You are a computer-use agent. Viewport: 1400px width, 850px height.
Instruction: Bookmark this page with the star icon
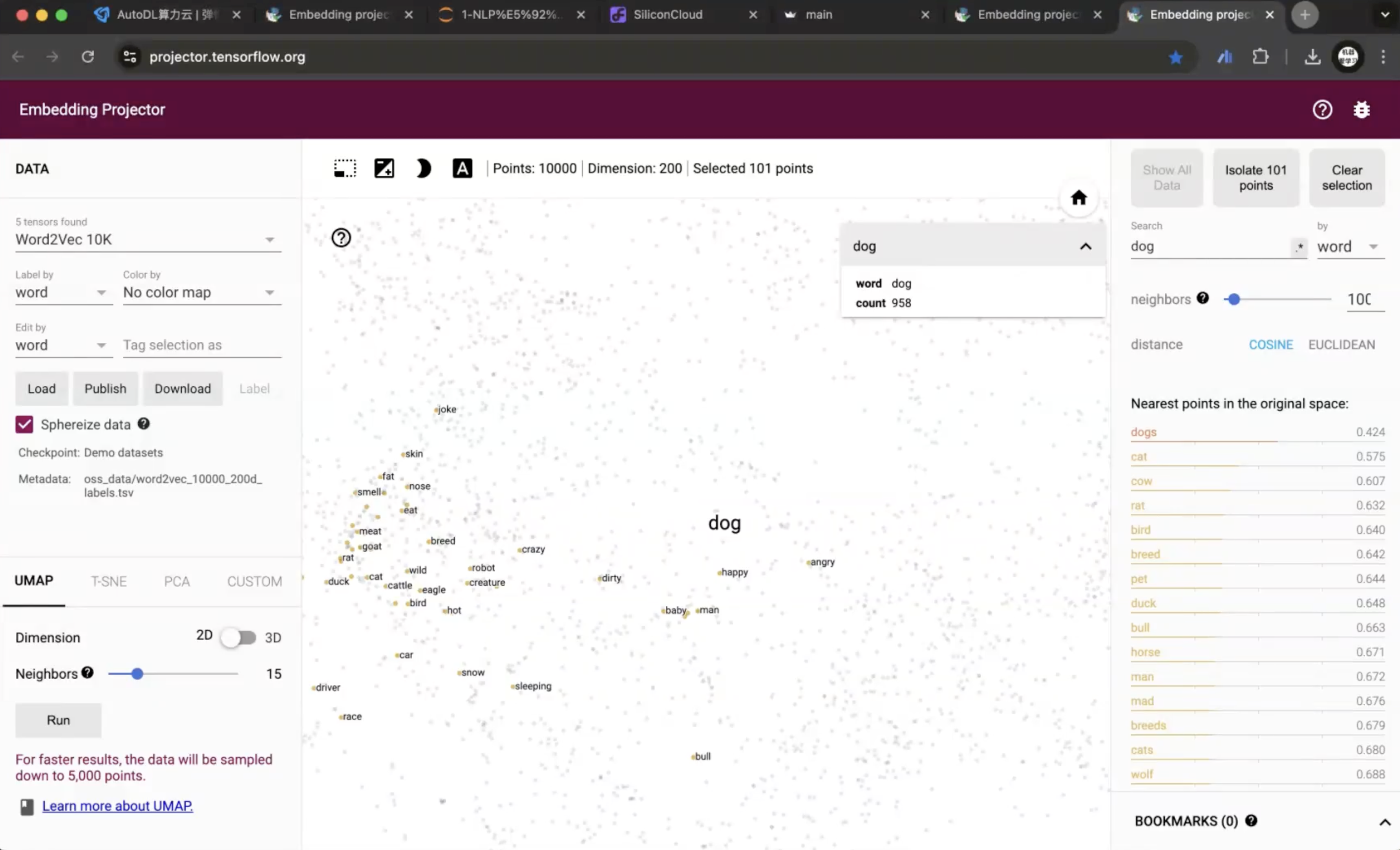(1176, 57)
